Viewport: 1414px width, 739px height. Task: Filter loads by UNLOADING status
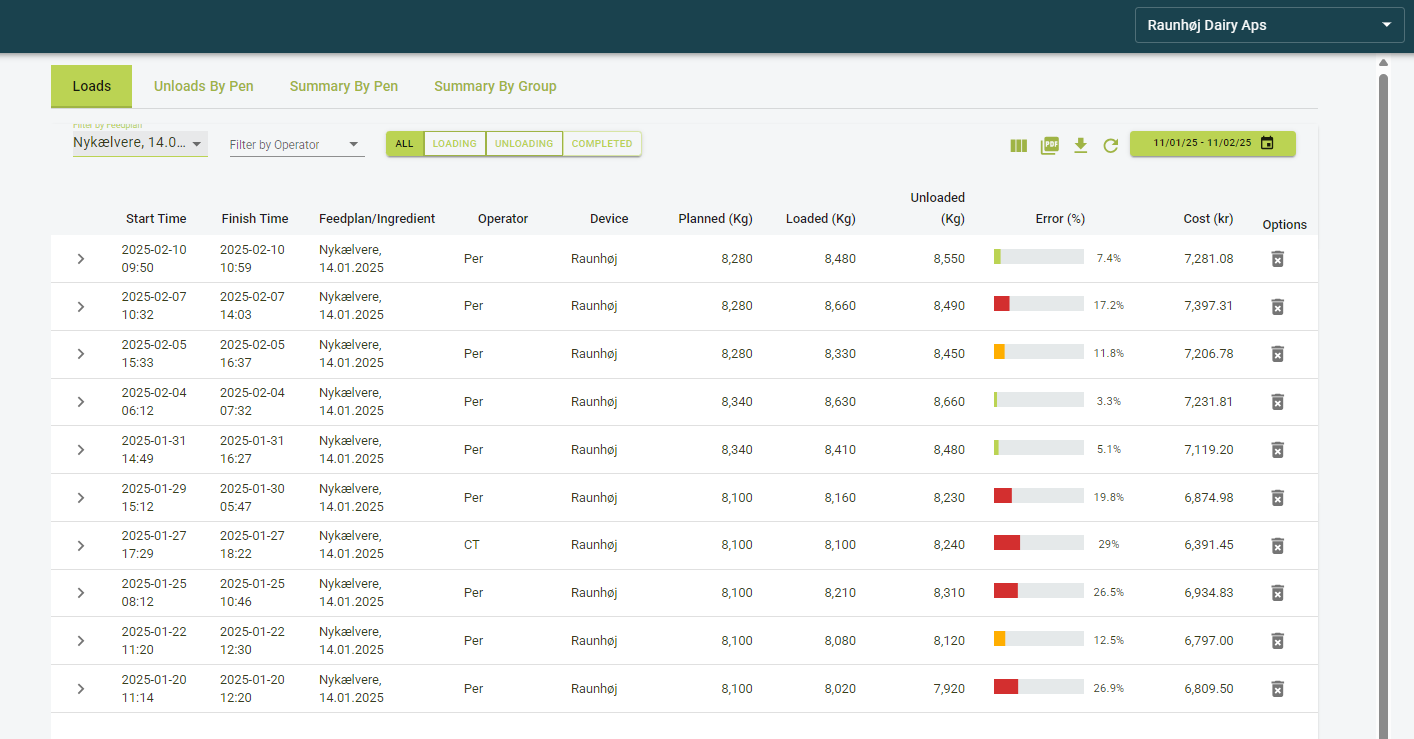524,144
